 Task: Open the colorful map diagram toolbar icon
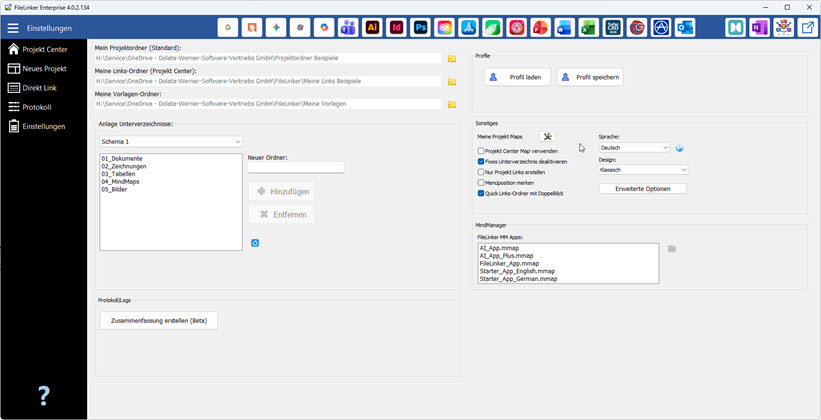pos(784,28)
